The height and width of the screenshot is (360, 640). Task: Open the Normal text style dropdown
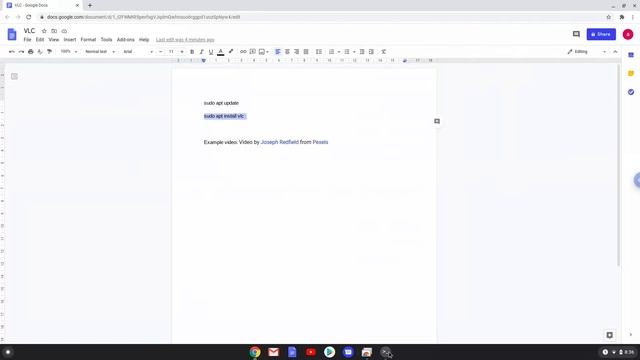(x=100, y=52)
